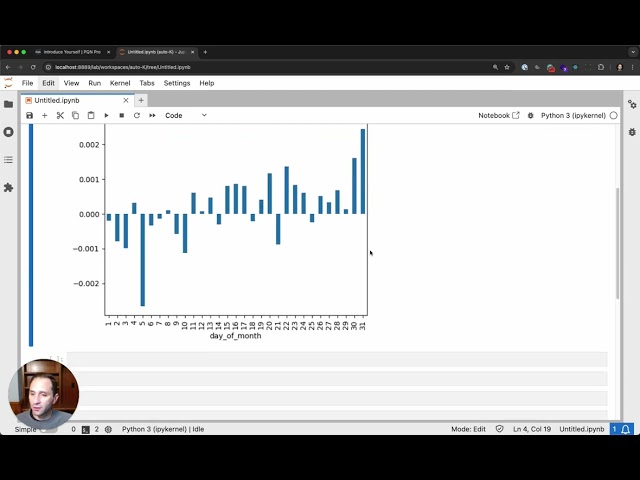The image size is (640, 480).
Task: Open the Edit menu
Action: pyautogui.click(x=48, y=83)
